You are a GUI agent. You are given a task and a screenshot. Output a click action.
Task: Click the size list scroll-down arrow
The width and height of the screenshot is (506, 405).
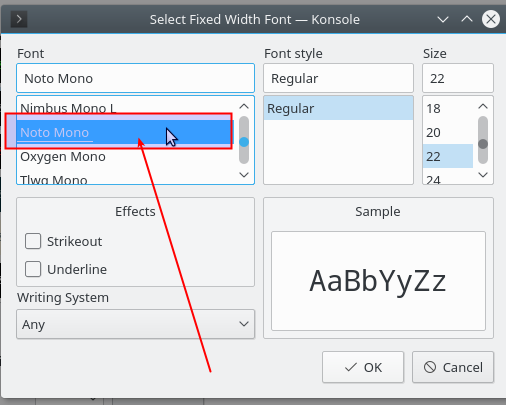483,175
